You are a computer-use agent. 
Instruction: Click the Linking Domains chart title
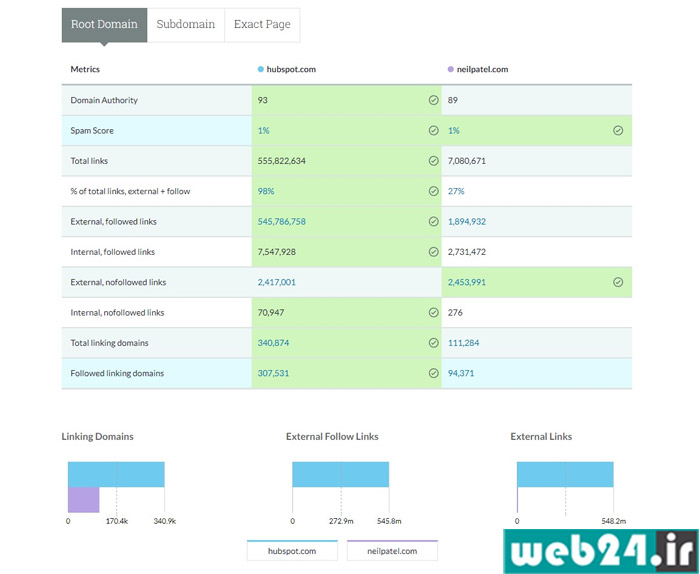[97, 437]
